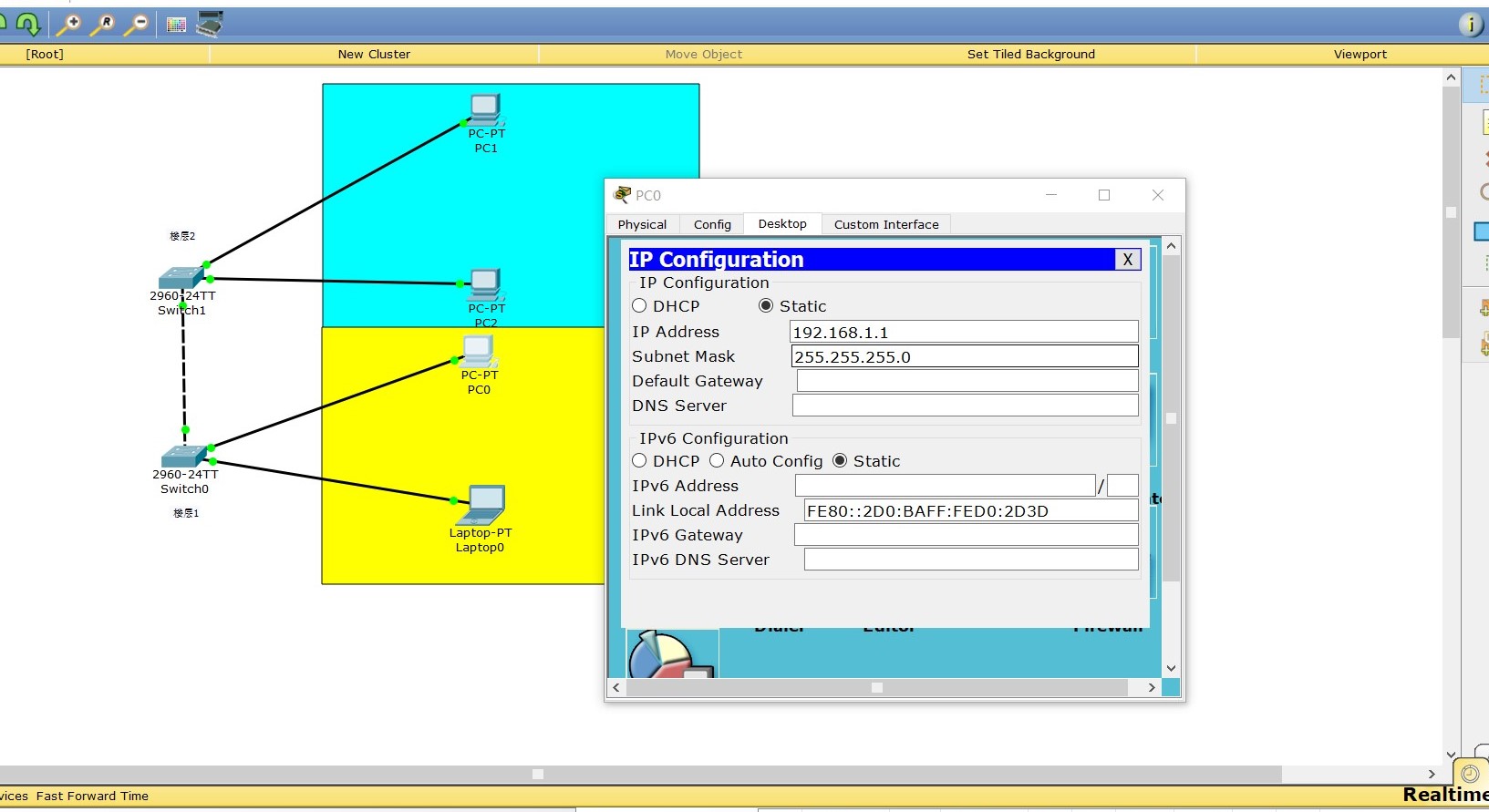
Task: Close the IP Configuration panel with X
Action: click(1128, 260)
